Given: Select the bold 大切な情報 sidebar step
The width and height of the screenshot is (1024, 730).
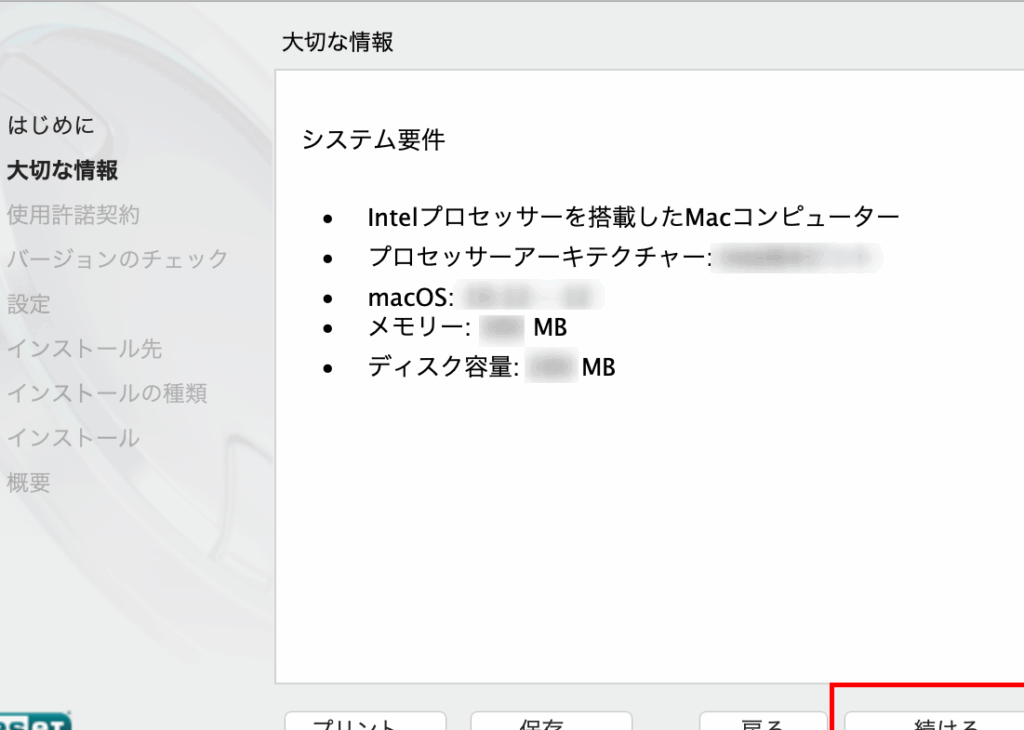Looking at the screenshot, I should pos(62,171).
